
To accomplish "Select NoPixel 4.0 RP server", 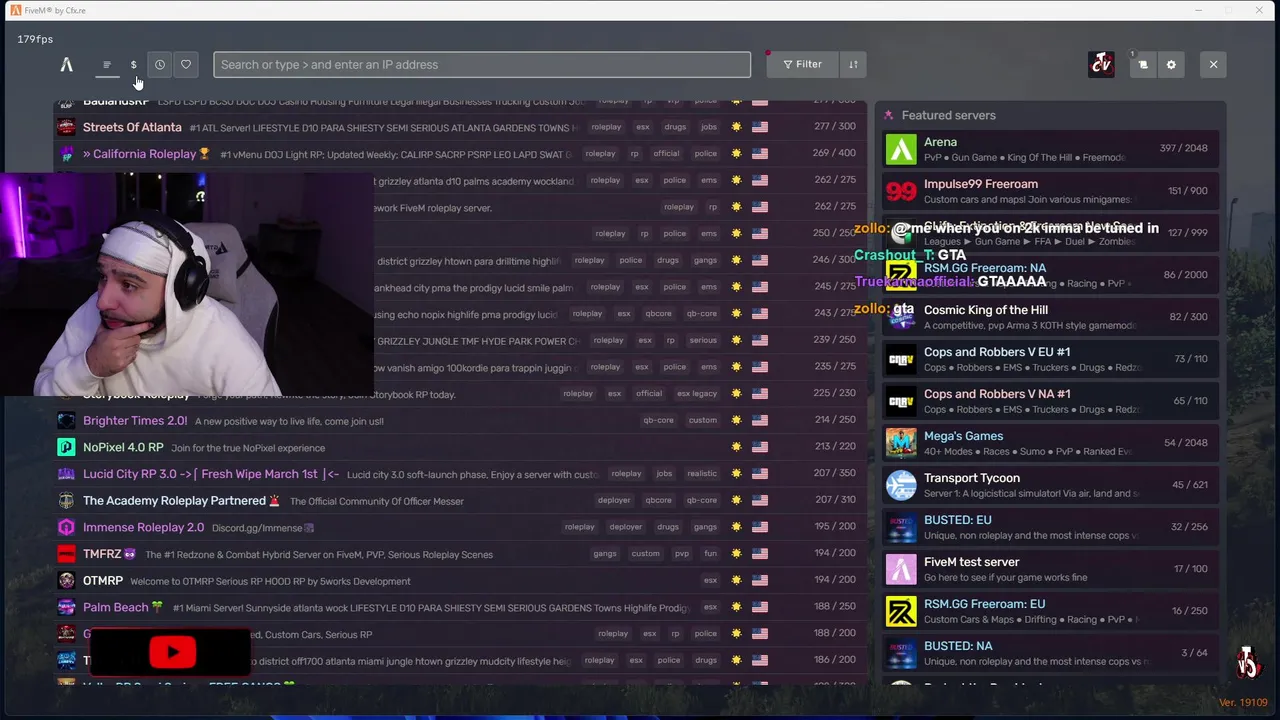I will [460, 447].
